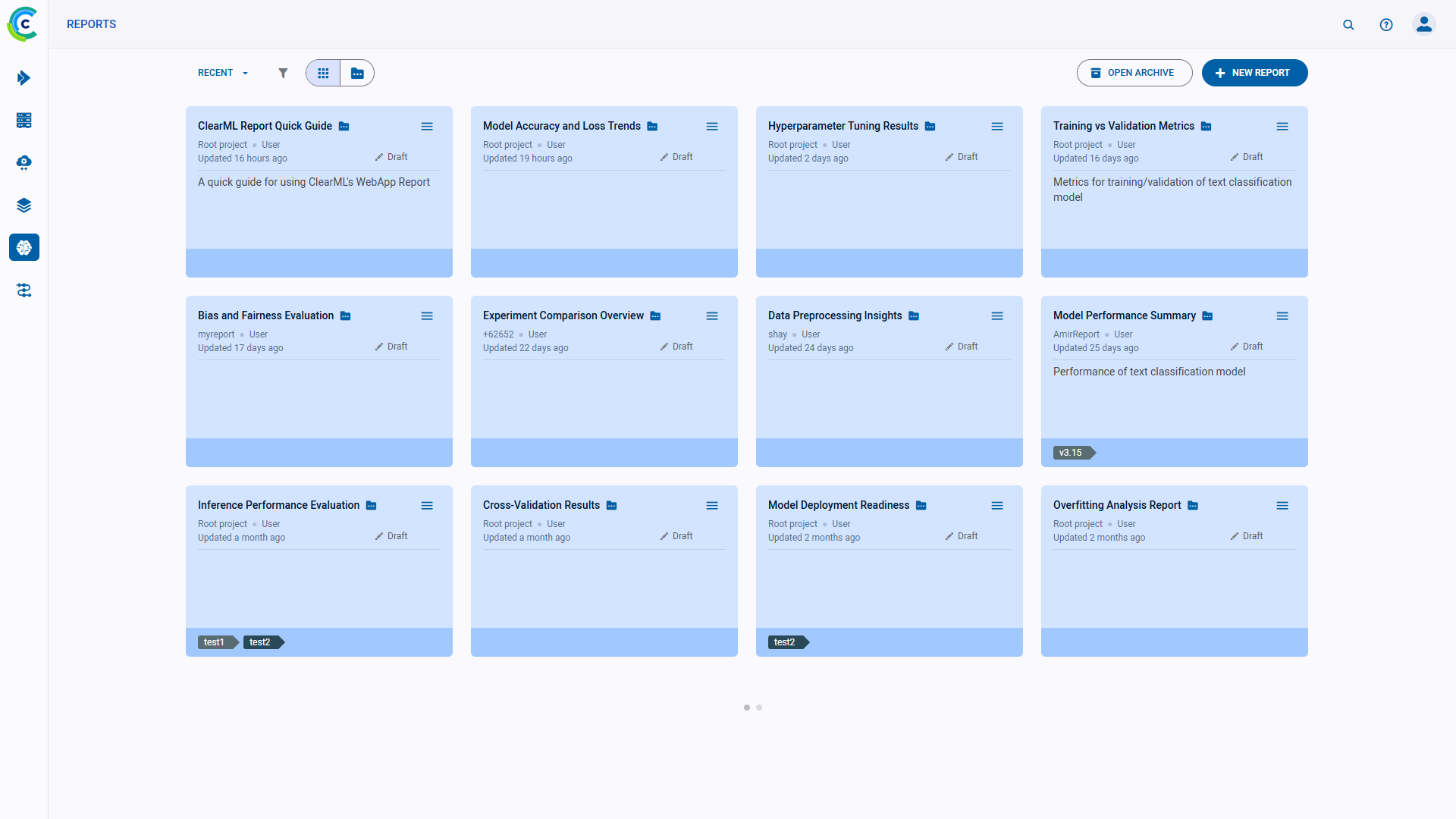Open the menu on ClearML Report Quick Guide card
Image resolution: width=1456 pixels, height=819 pixels.
point(427,127)
